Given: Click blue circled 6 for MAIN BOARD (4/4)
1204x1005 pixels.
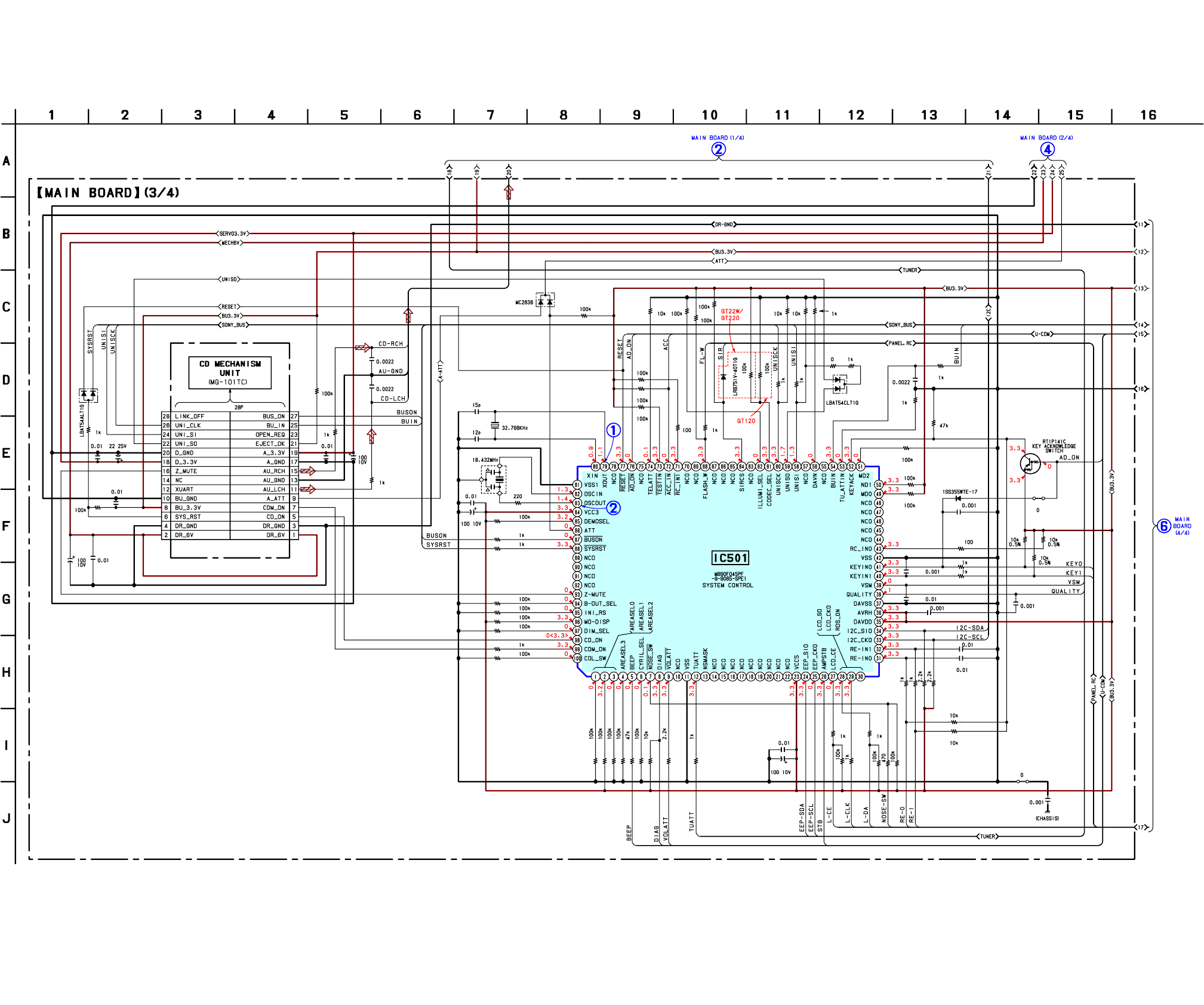Looking at the screenshot, I should click(x=1163, y=526).
